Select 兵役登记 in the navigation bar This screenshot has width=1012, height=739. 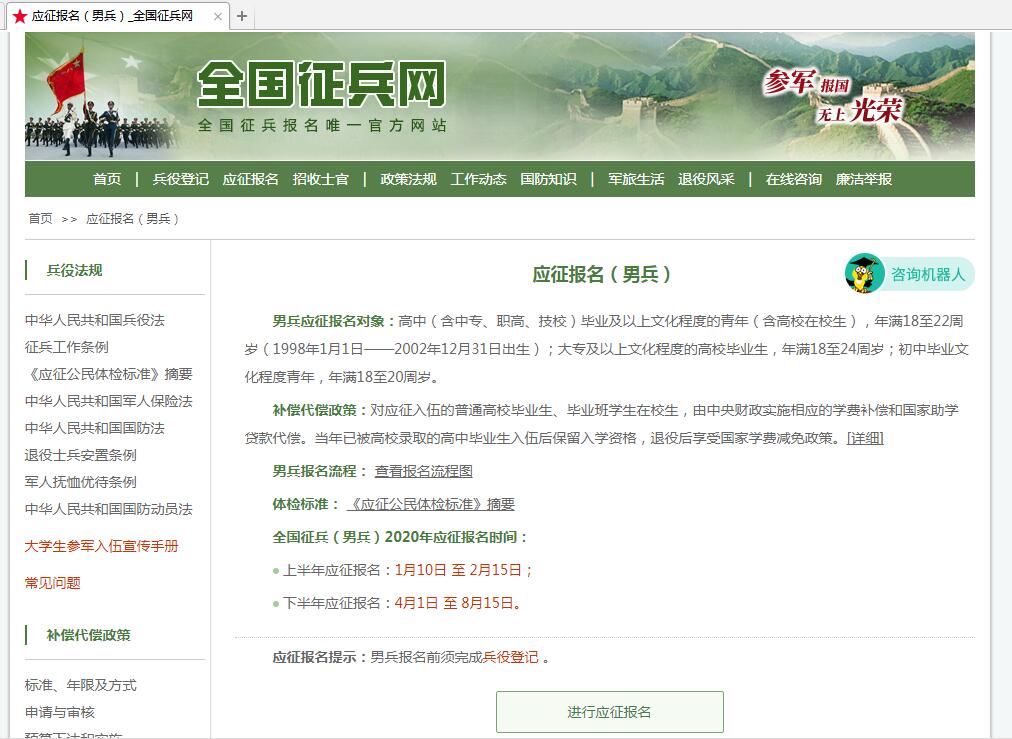coord(180,179)
